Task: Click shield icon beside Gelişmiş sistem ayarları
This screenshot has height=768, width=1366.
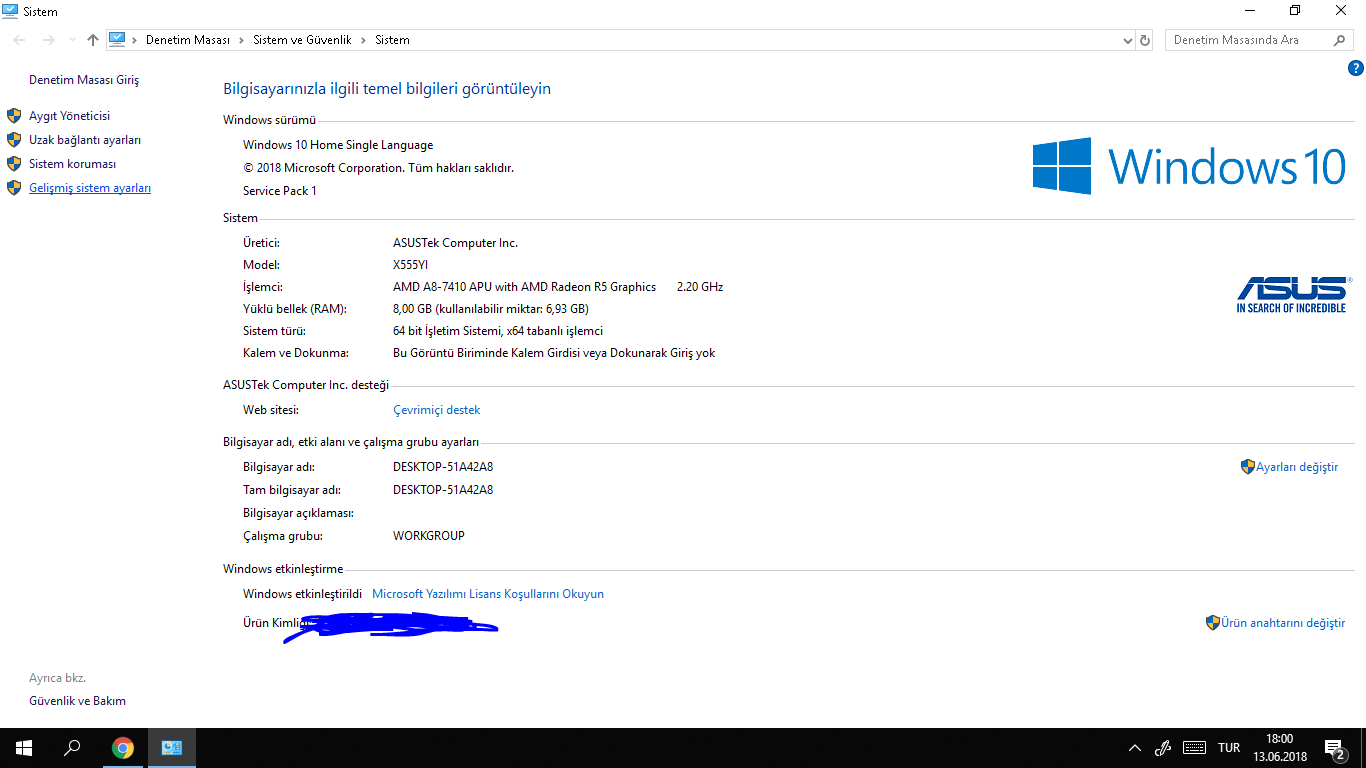Action: [14, 188]
